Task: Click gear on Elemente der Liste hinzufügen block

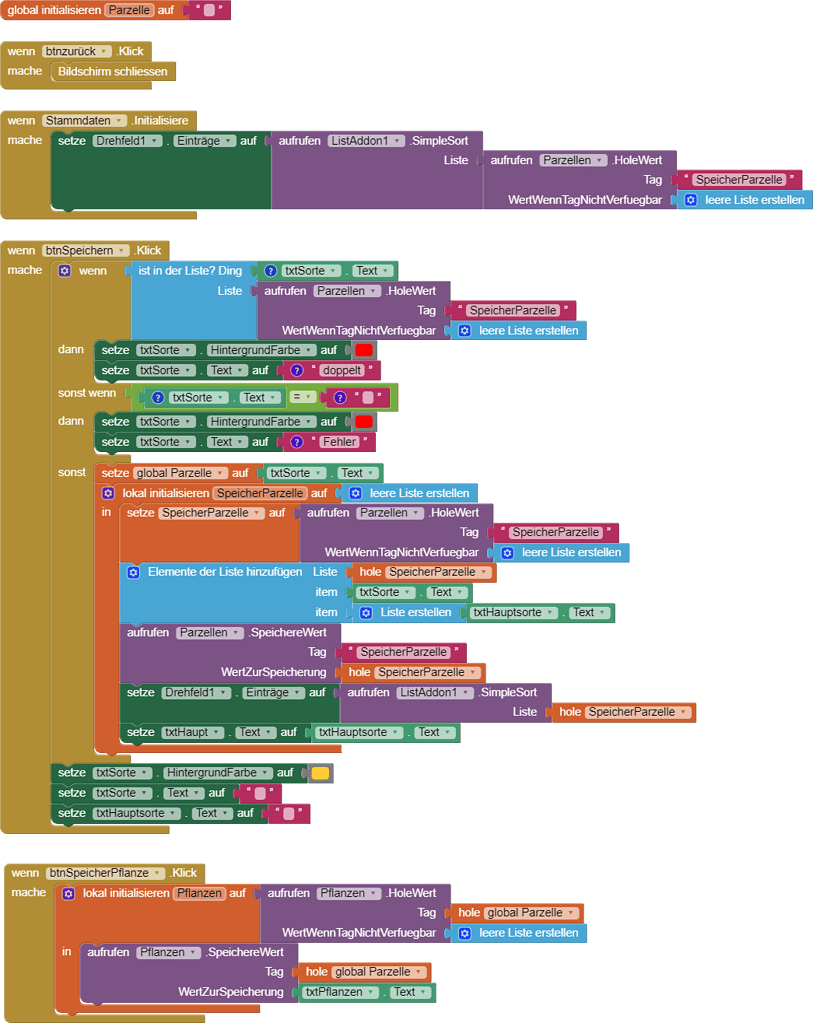Action: point(133,572)
